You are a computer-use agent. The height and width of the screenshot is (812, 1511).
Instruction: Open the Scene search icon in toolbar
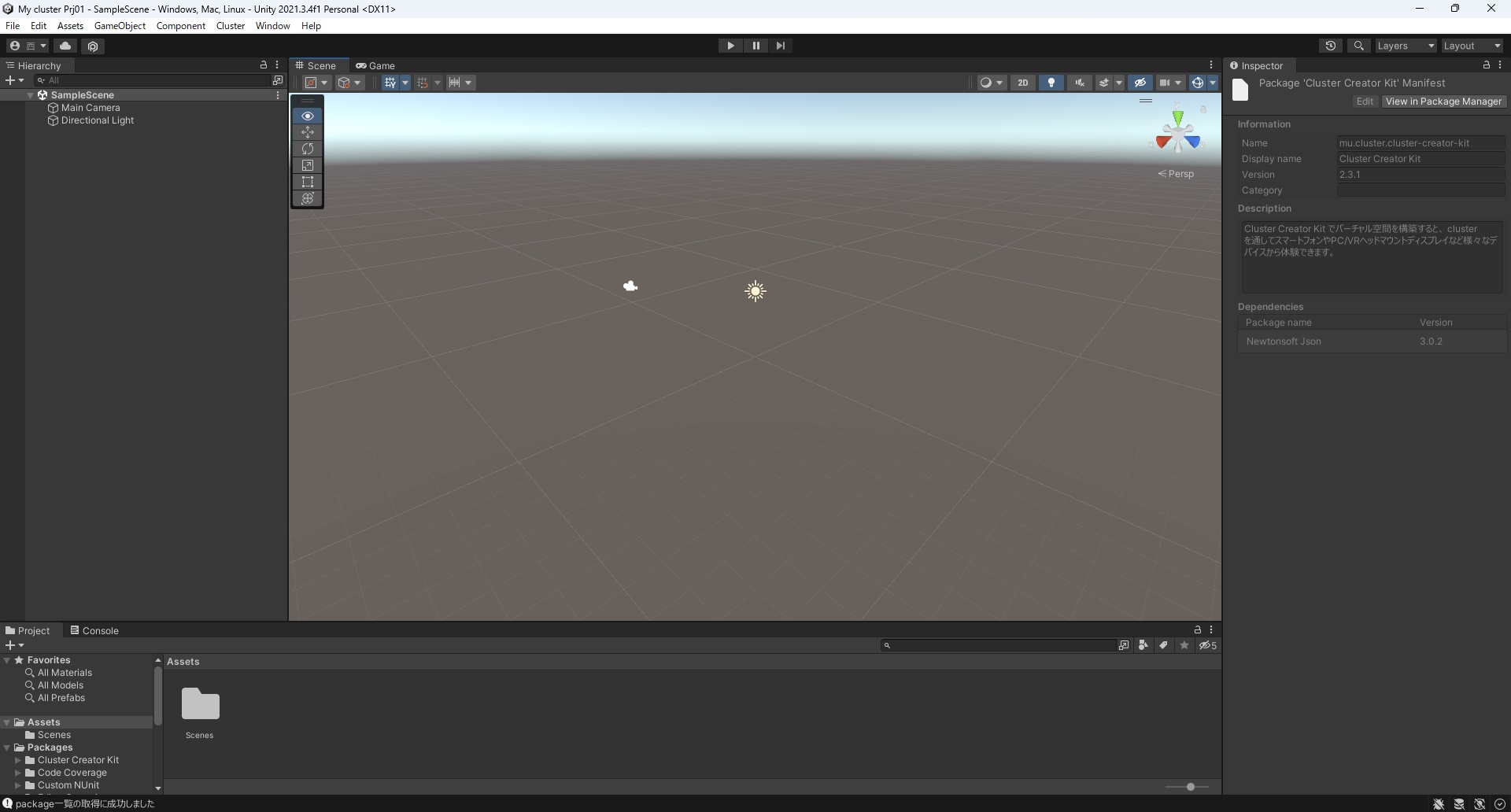(1359, 46)
